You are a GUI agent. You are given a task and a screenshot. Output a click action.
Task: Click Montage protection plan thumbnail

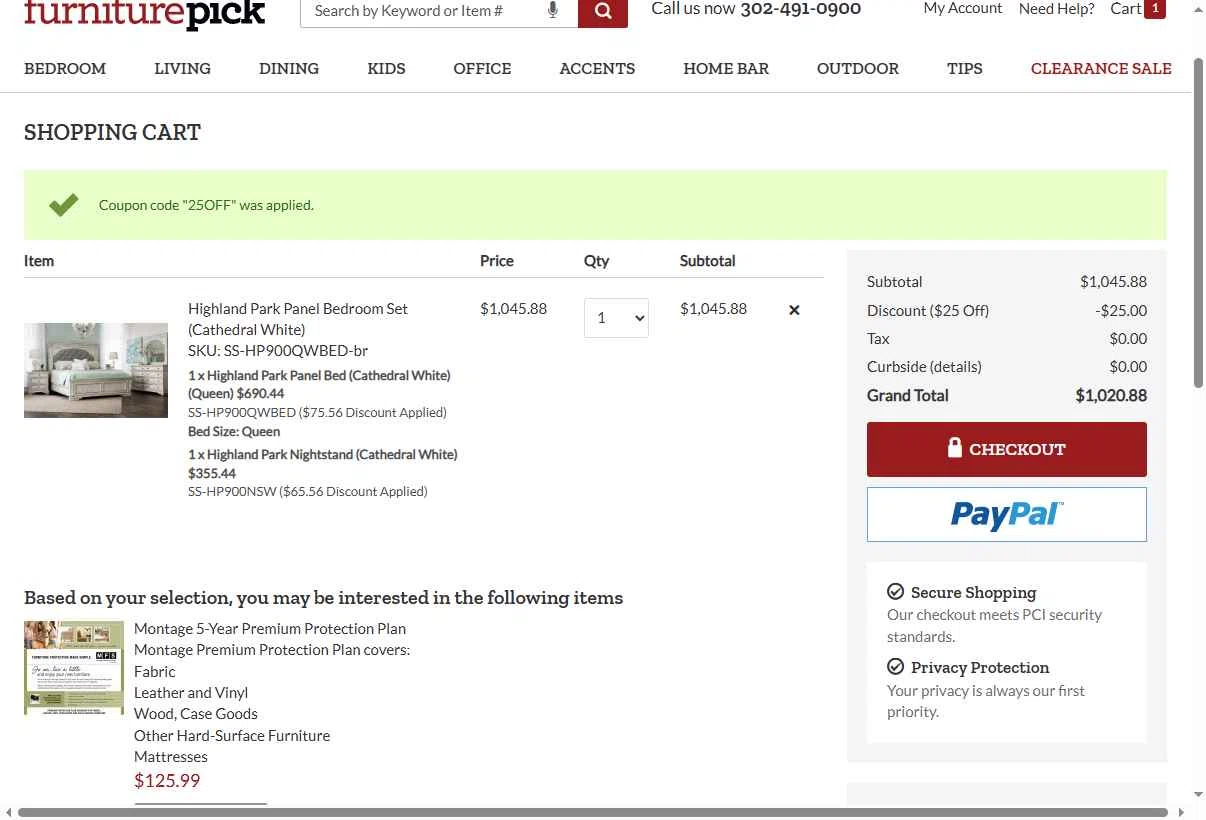[74, 668]
